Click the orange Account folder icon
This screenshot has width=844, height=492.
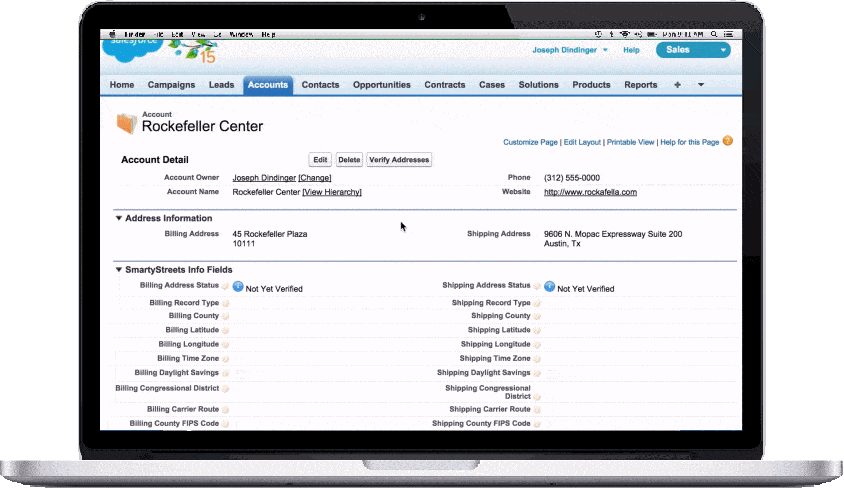tap(126, 123)
